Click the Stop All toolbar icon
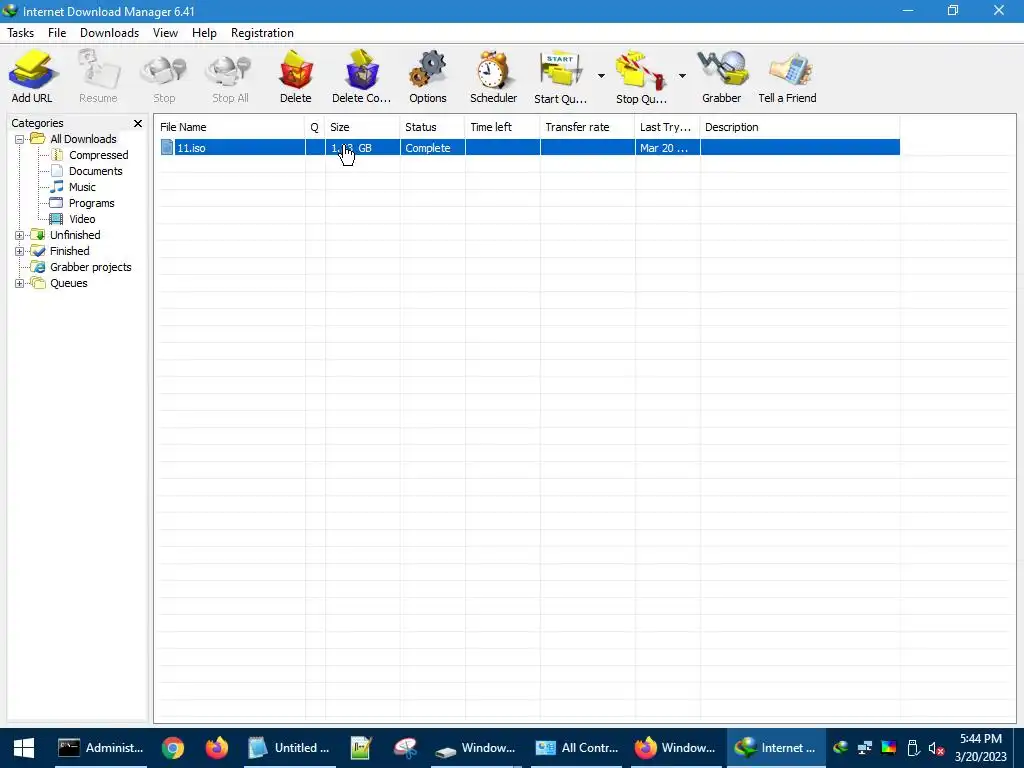 point(230,76)
